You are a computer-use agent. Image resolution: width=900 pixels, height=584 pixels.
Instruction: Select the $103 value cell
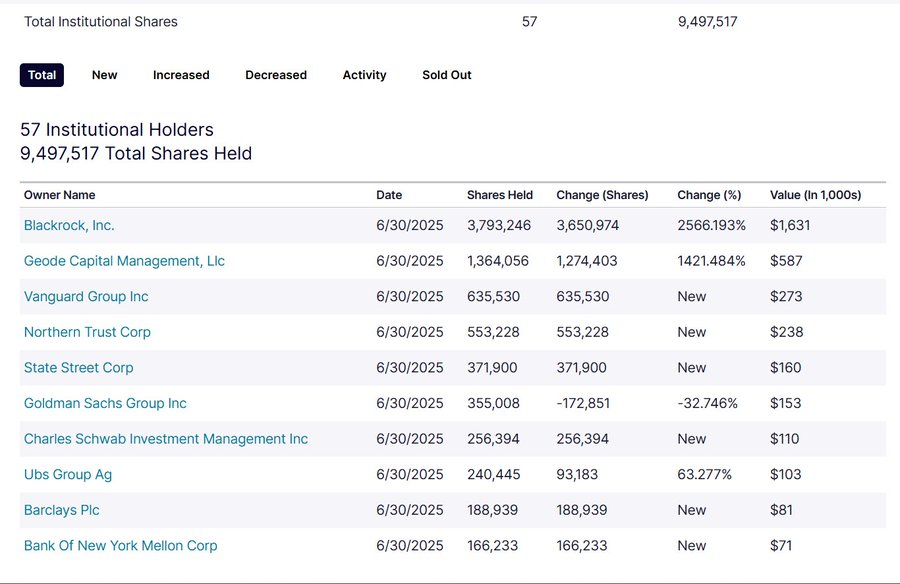(785, 474)
